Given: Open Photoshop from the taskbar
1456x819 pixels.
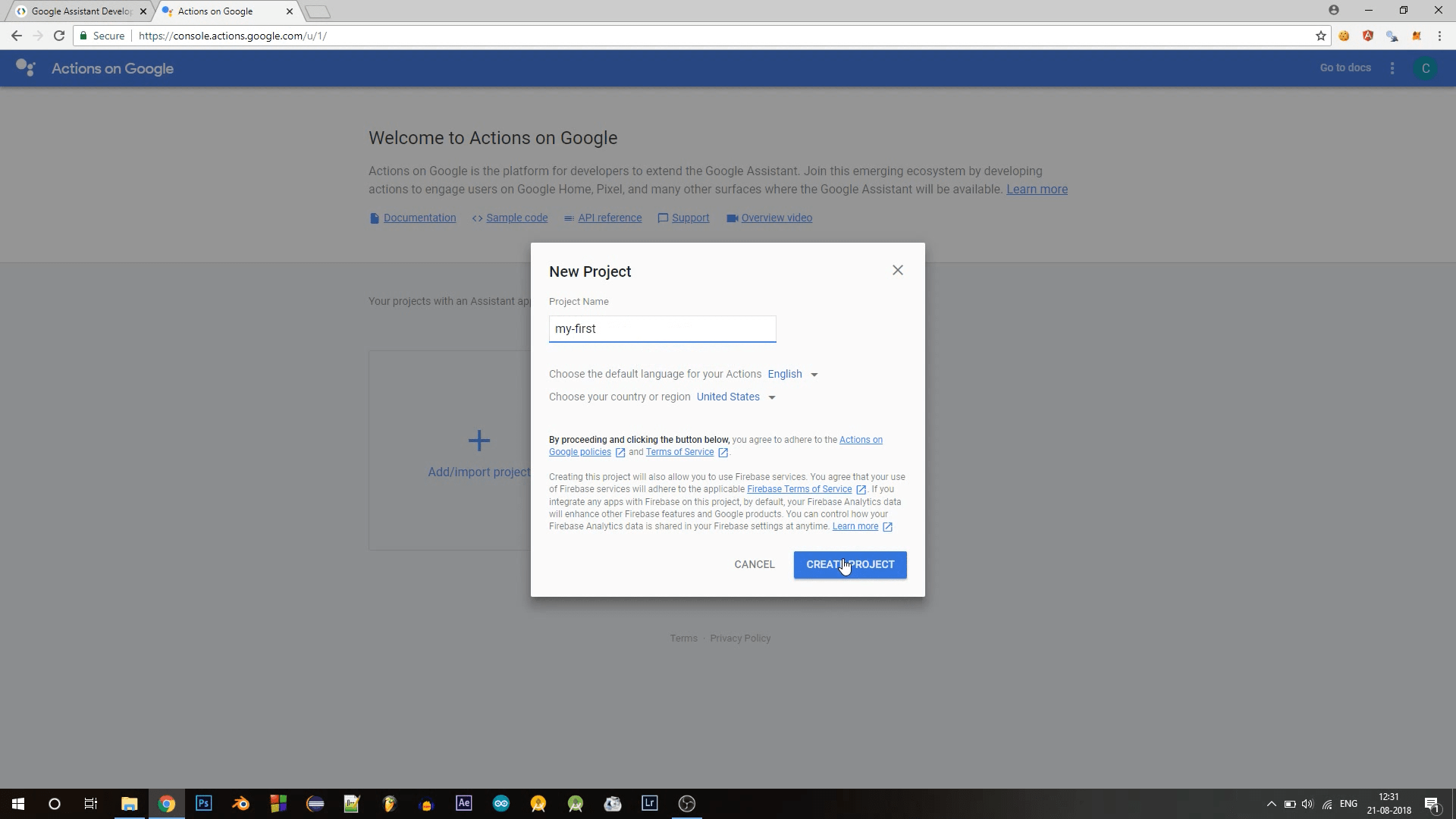Looking at the screenshot, I should pos(203,803).
